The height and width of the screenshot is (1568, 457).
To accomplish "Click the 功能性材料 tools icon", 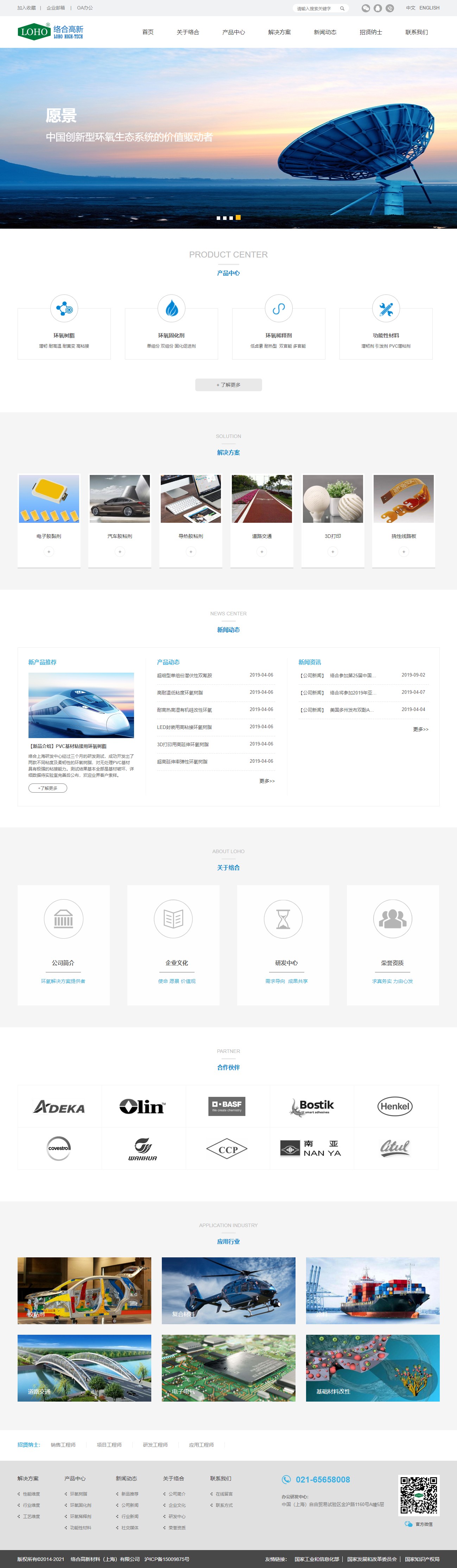I will point(386,309).
